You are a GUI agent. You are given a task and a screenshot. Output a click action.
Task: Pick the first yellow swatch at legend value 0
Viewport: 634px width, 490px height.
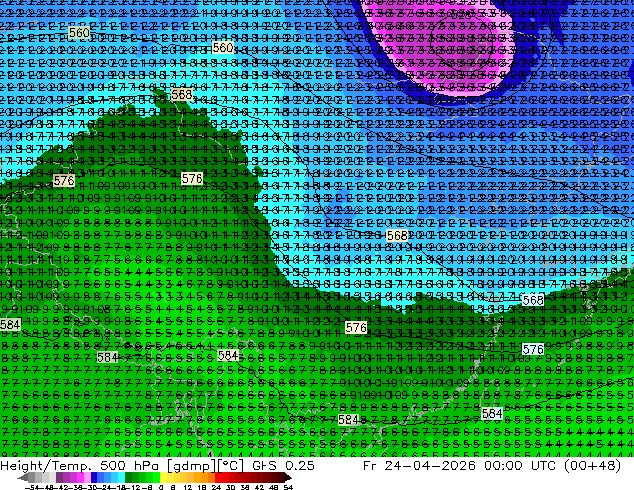(163, 478)
